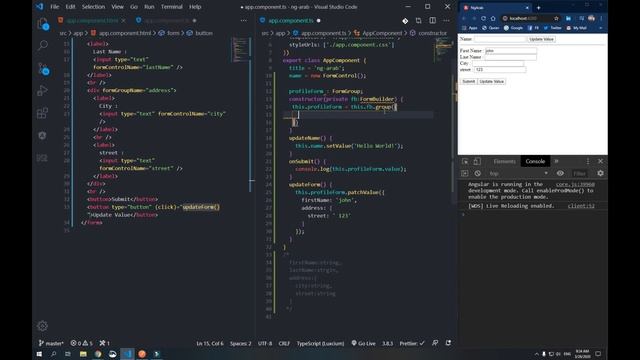Click the street input field with 123
The width and height of the screenshot is (640, 360).
point(500,70)
